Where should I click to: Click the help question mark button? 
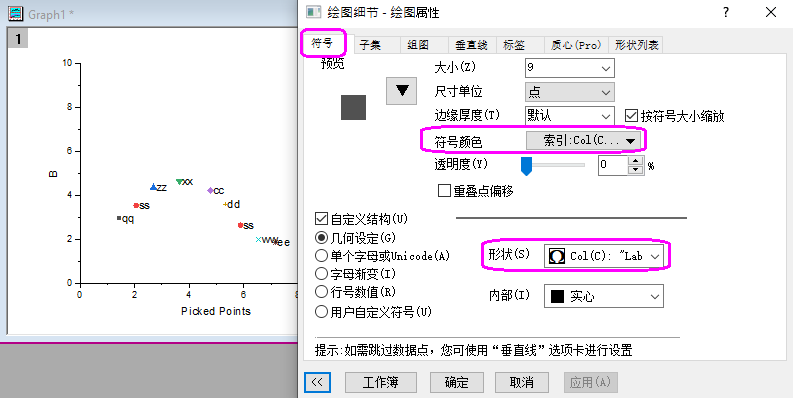(x=726, y=12)
